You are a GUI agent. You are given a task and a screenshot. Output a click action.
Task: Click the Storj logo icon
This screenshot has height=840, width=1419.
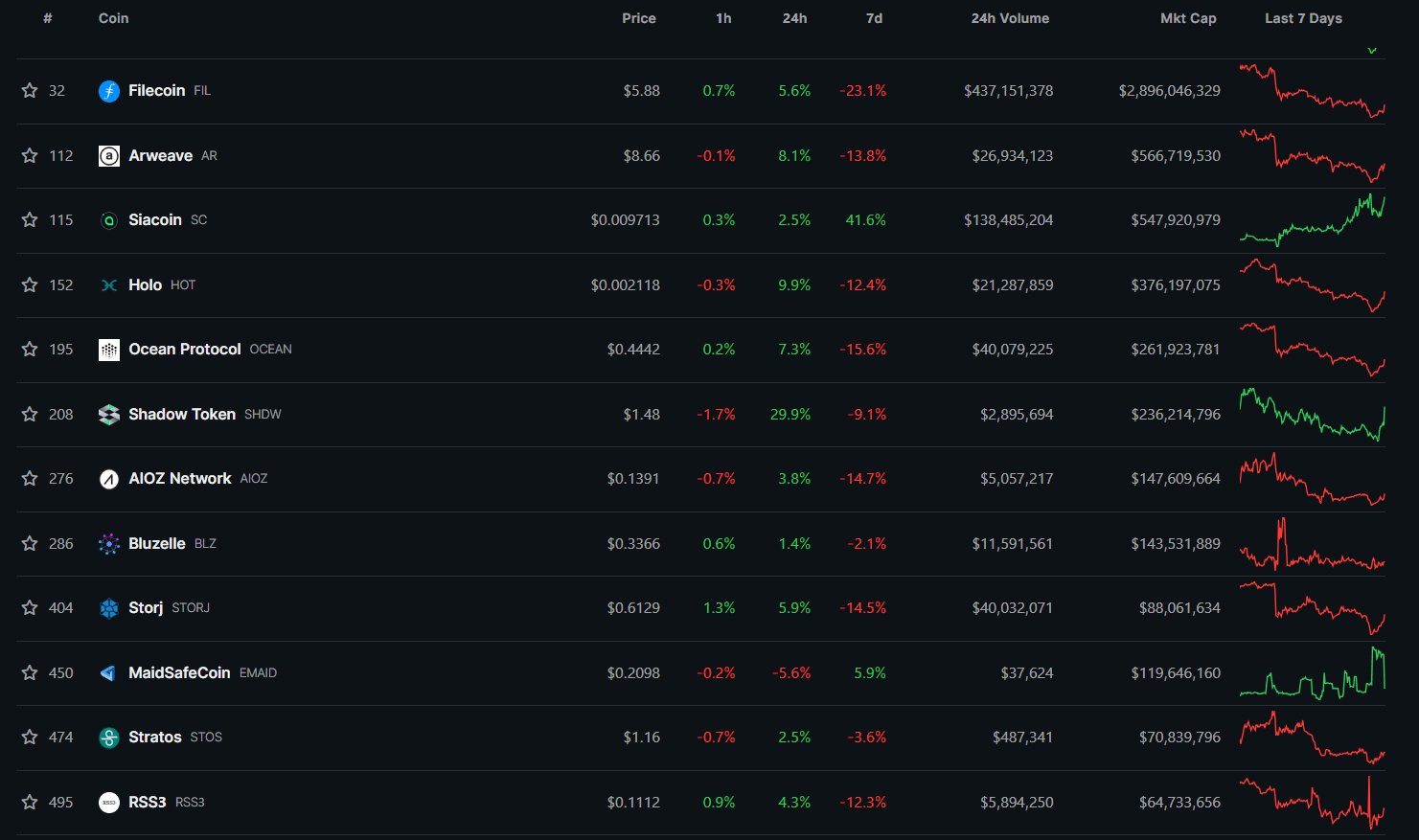[109, 608]
